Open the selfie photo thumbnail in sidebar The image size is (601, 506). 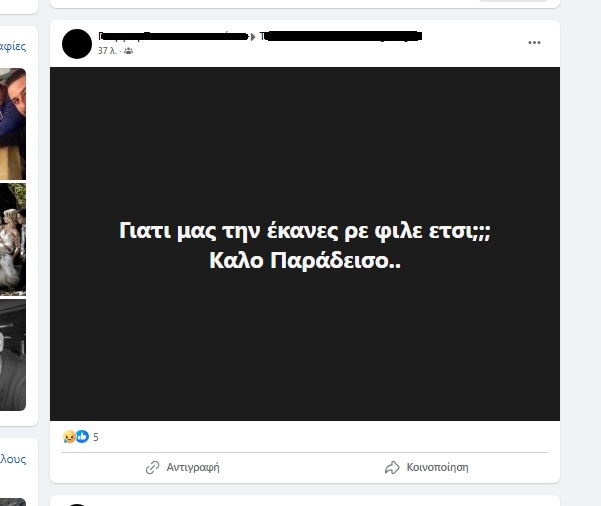[x=13, y=124]
